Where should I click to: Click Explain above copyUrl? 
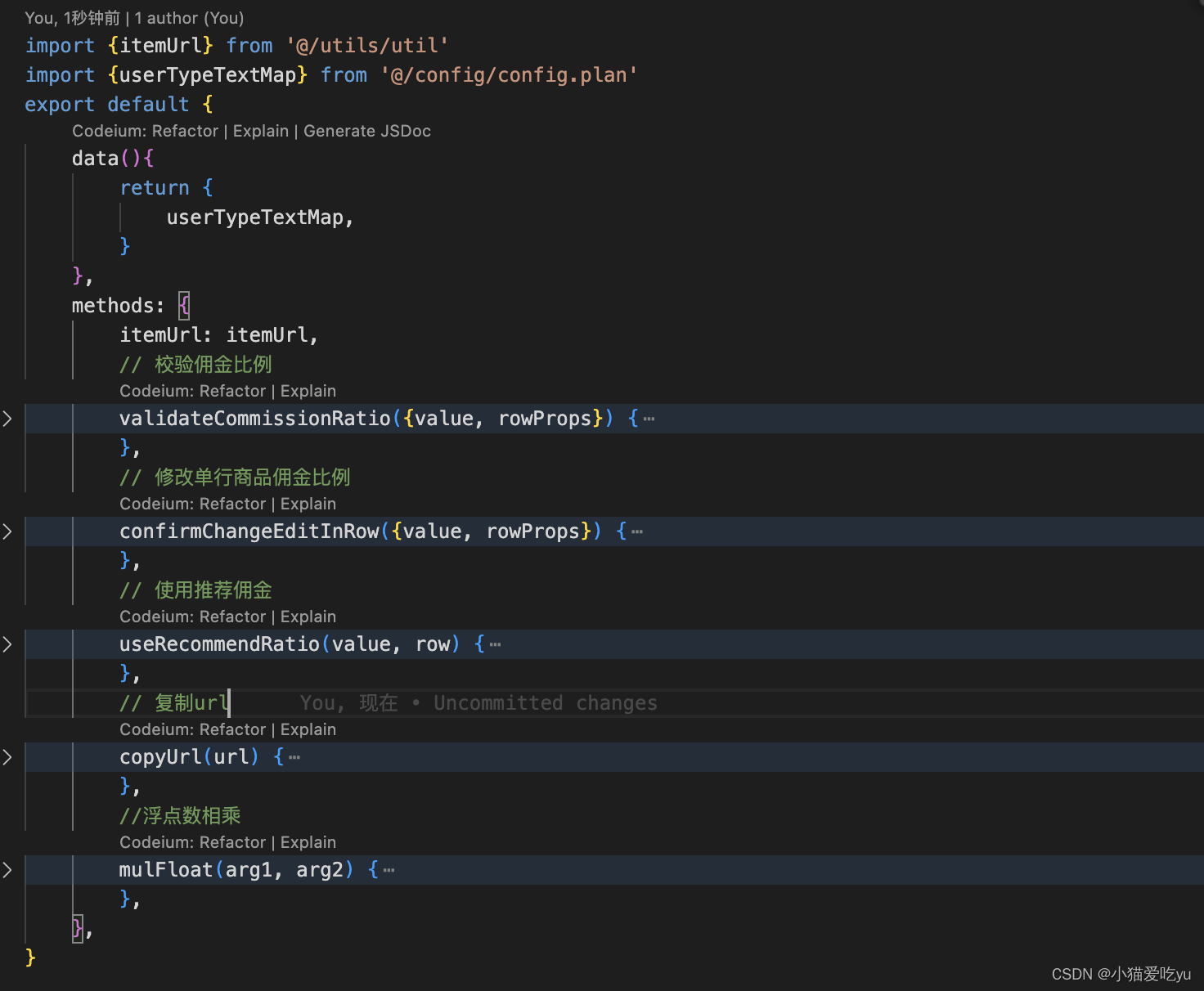[x=308, y=729]
